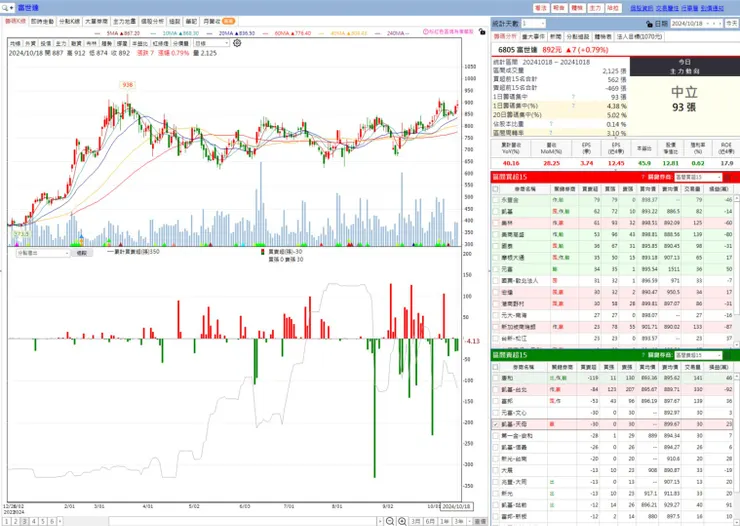
Task: Set chart range to 3月
Action: pyautogui.click(x=415, y=521)
